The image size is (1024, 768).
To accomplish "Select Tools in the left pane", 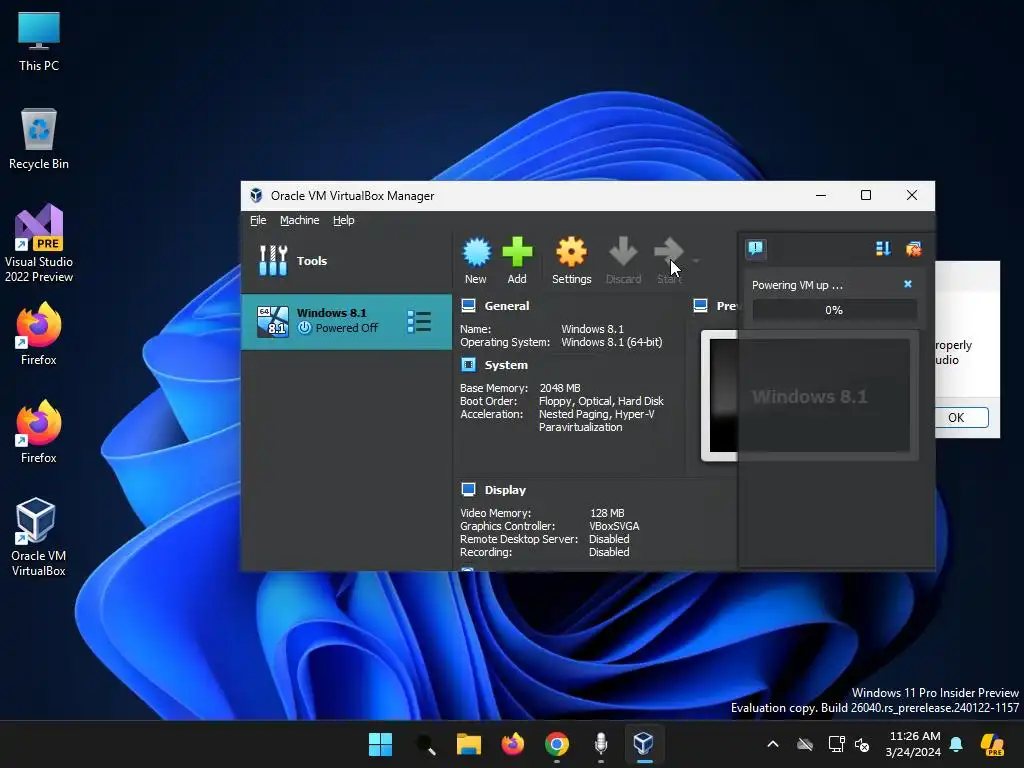I will [346, 261].
